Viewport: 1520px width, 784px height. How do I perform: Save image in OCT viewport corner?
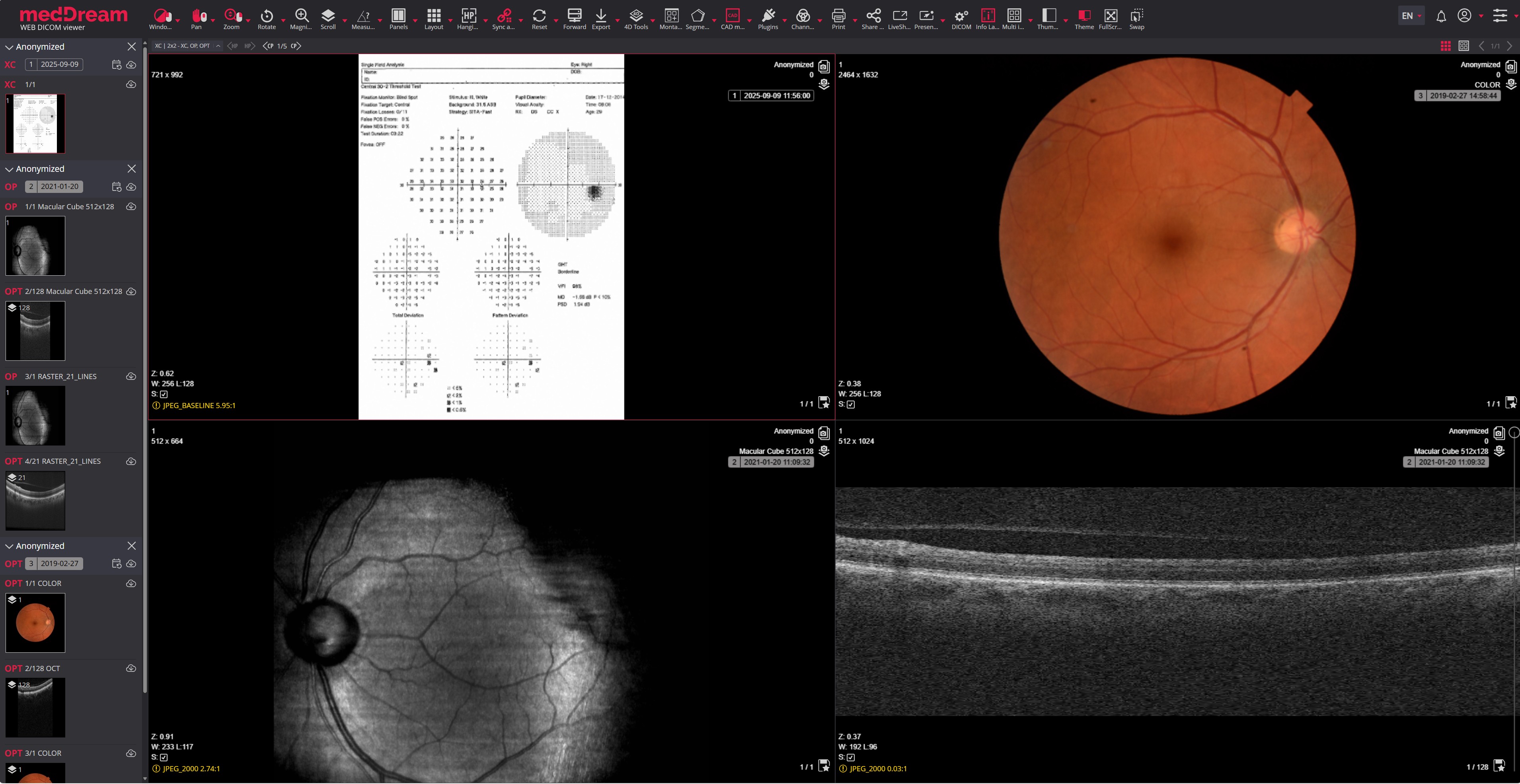[1499, 766]
